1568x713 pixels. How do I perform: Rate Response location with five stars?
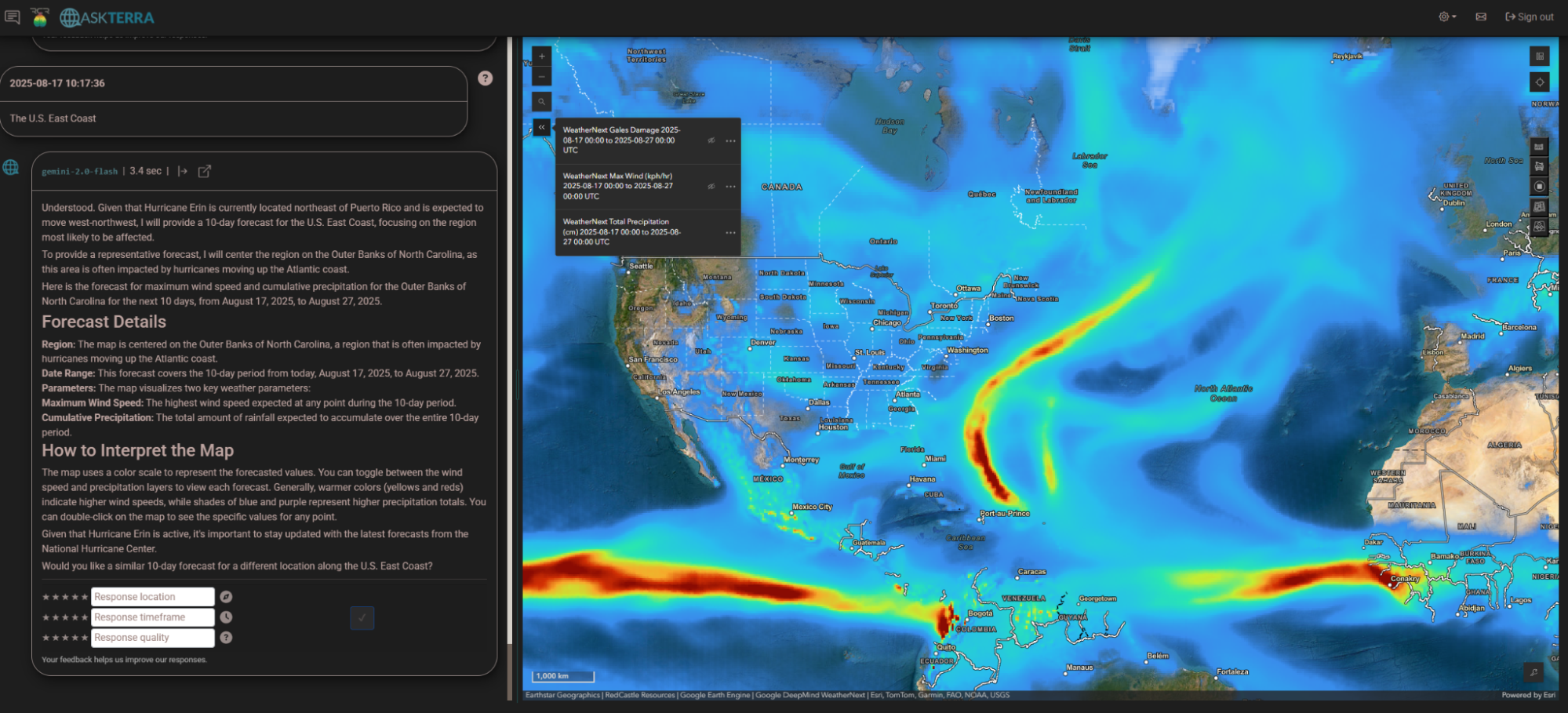pyautogui.click(x=85, y=597)
